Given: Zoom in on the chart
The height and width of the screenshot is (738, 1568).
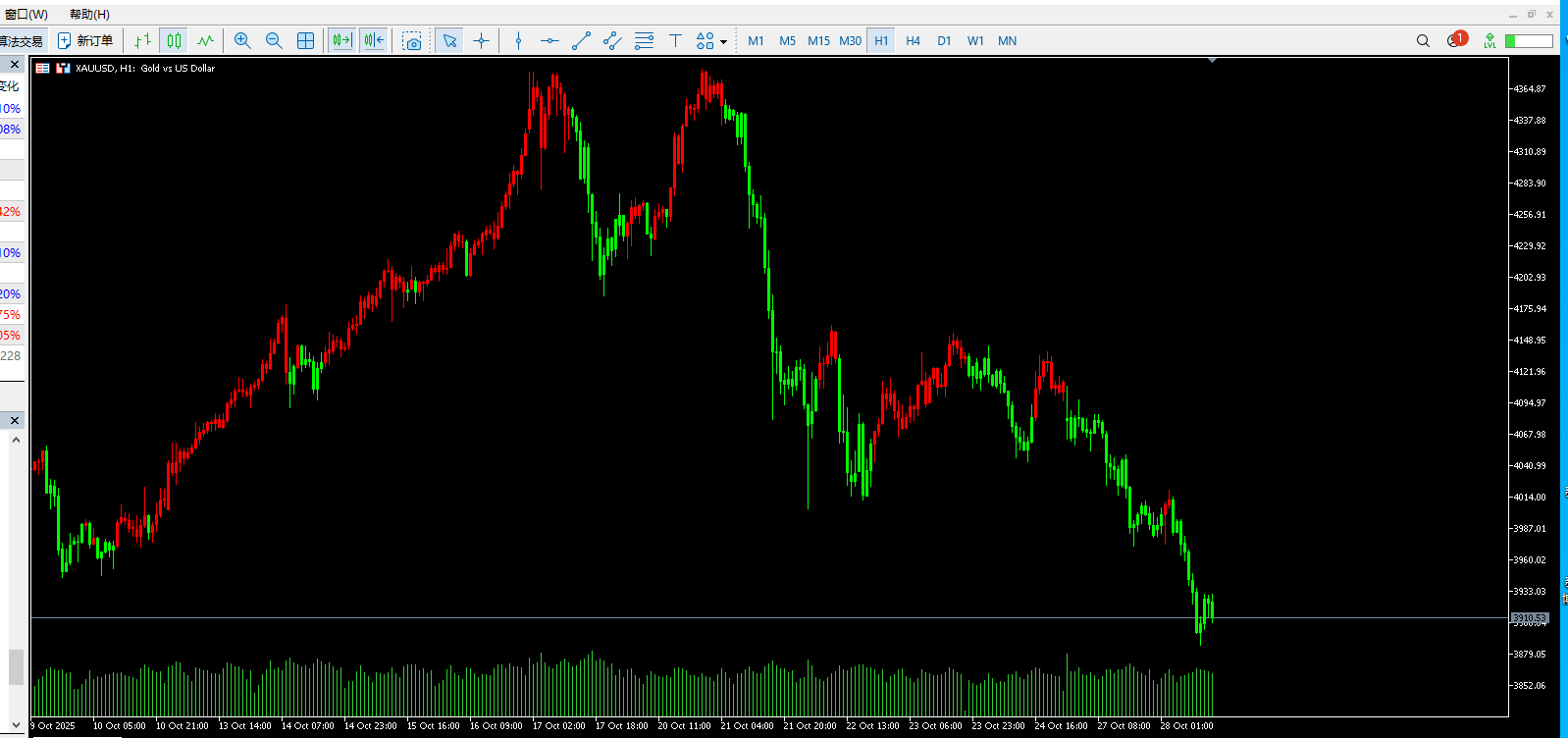Looking at the screenshot, I should [242, 40].
